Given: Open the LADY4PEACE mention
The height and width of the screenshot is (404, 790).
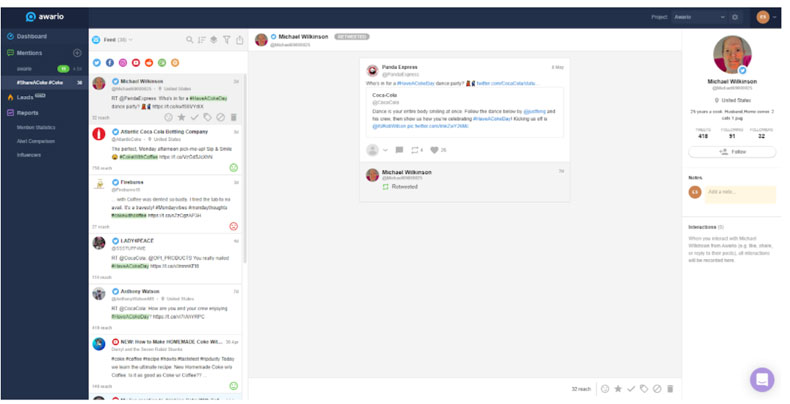Looking at the screenshot, I should 166,258.
